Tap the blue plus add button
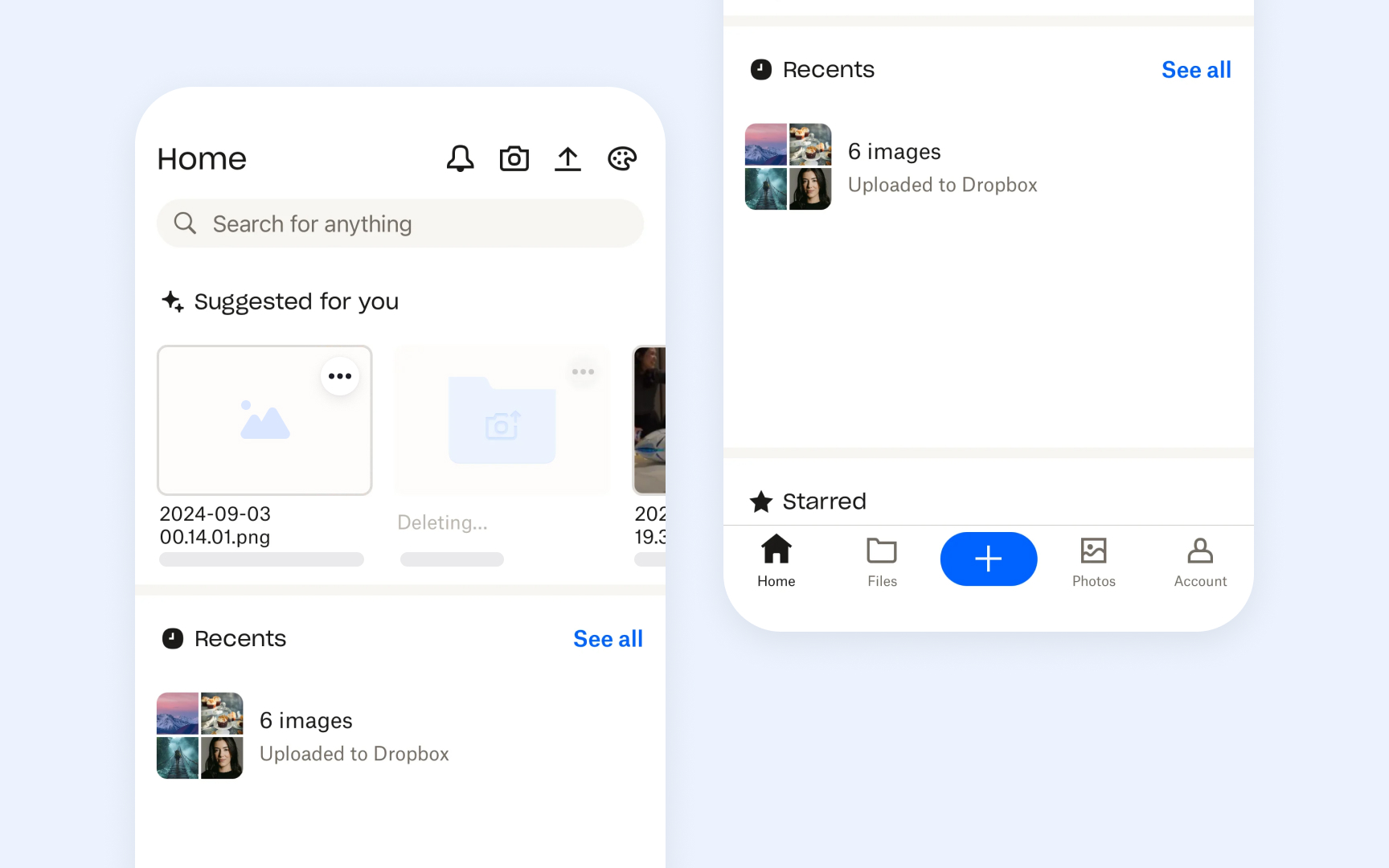The image size is (1389, 868). pyautogui.click(x=989, y=559)
